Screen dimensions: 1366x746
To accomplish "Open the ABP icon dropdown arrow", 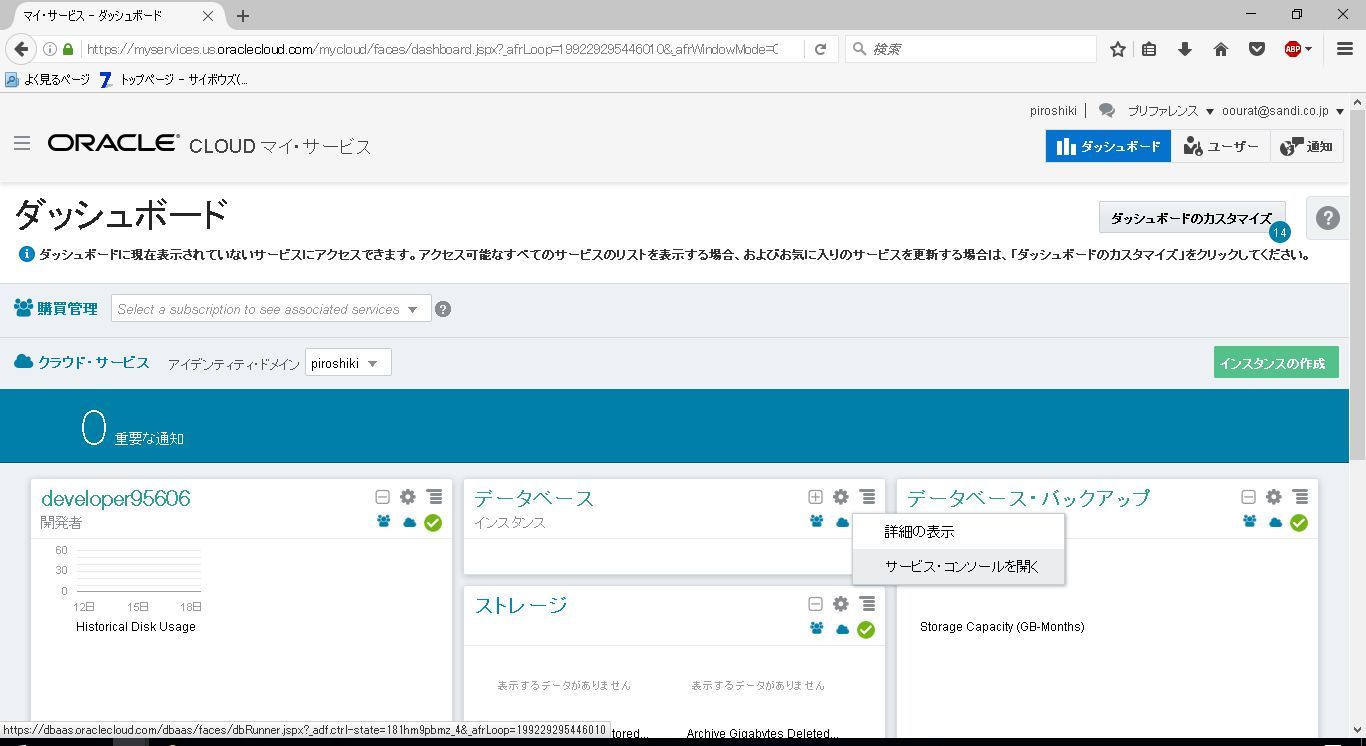I will (1308, 49).
